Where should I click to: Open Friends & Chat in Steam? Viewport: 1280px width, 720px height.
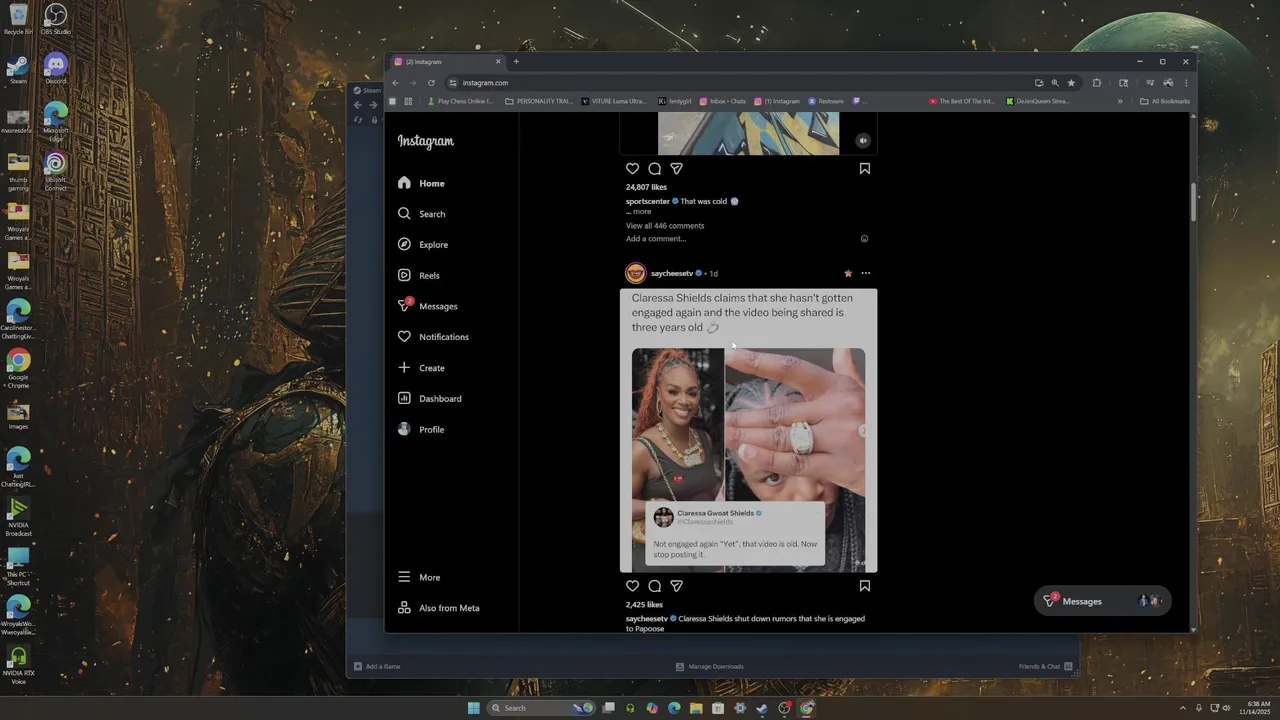[1046, 666]
